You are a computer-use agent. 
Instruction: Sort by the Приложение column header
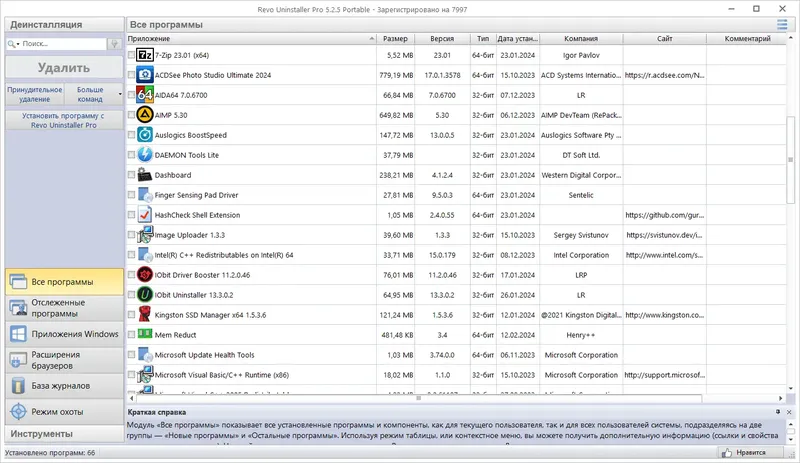[251, 38]
